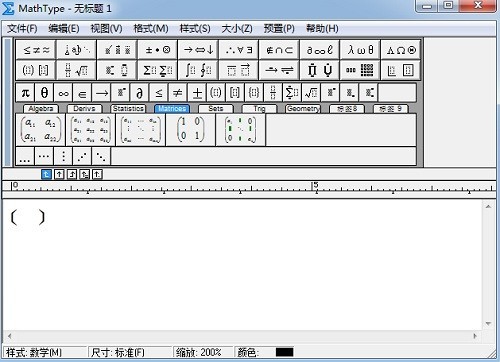Insert the infinity symbol from small bar

tap(63, 93)
